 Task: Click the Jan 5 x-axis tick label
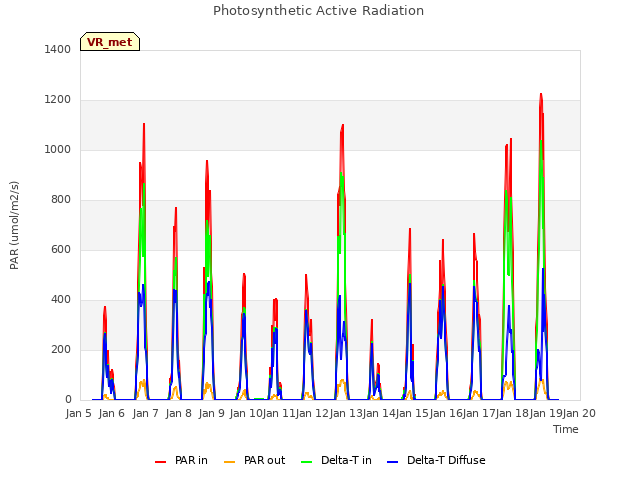point(79,413)
